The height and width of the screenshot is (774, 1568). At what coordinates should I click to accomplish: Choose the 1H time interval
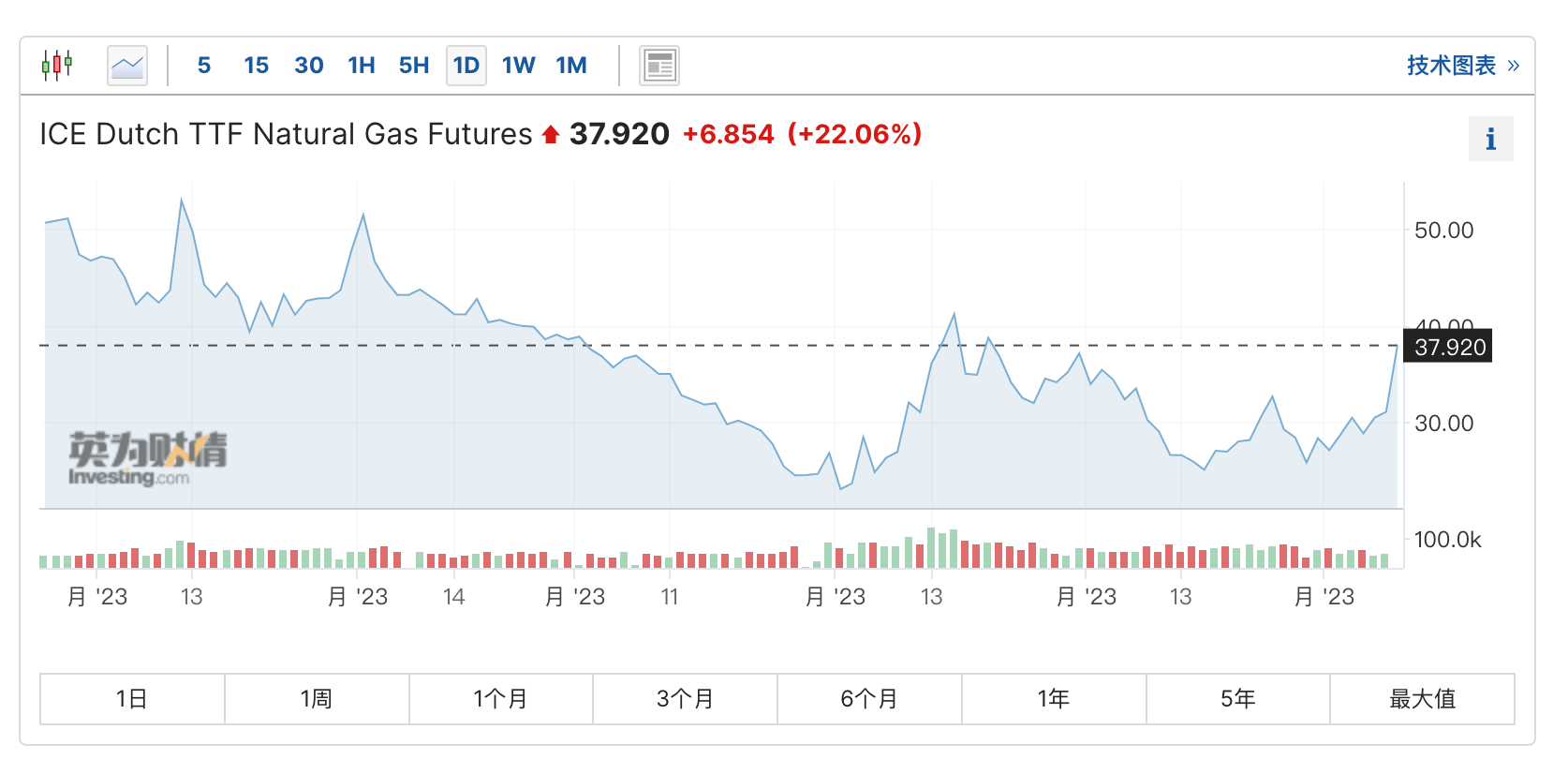362,66
